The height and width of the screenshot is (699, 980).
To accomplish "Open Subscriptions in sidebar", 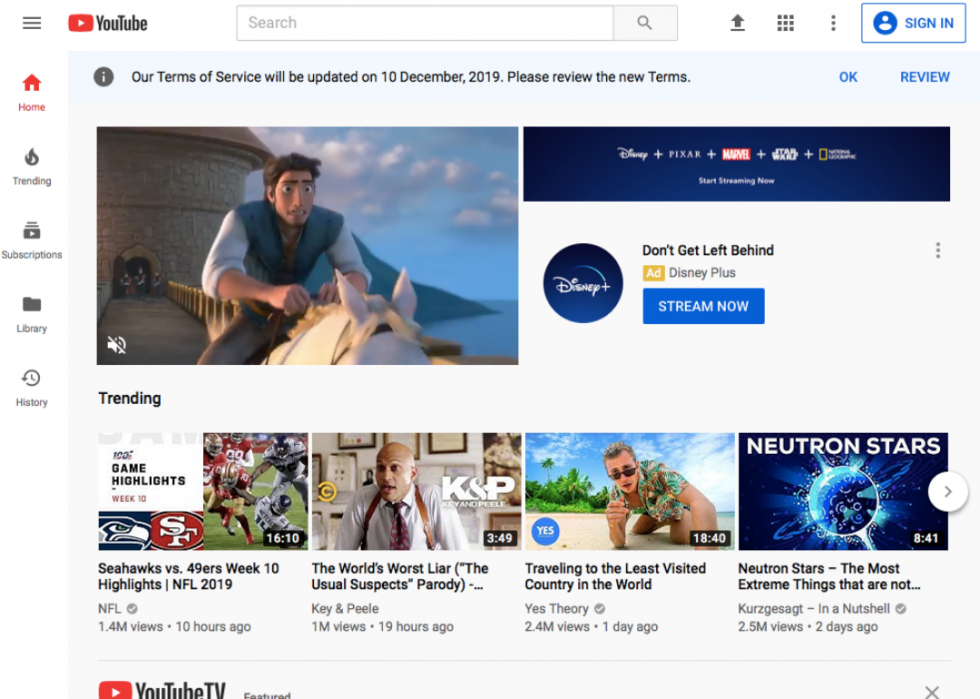I will (31, 240).
